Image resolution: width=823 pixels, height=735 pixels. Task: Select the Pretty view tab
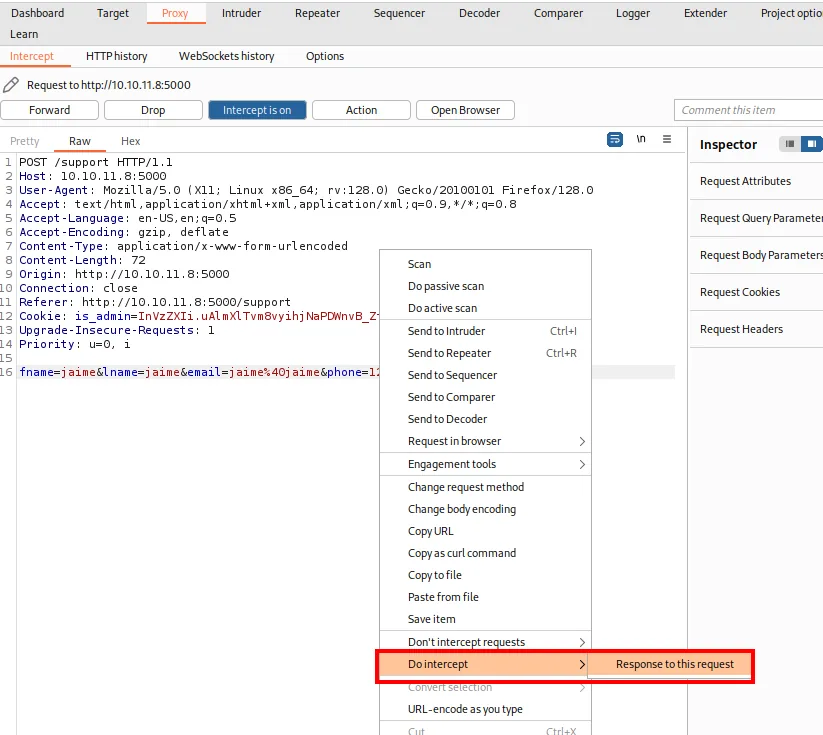[25, 141]
